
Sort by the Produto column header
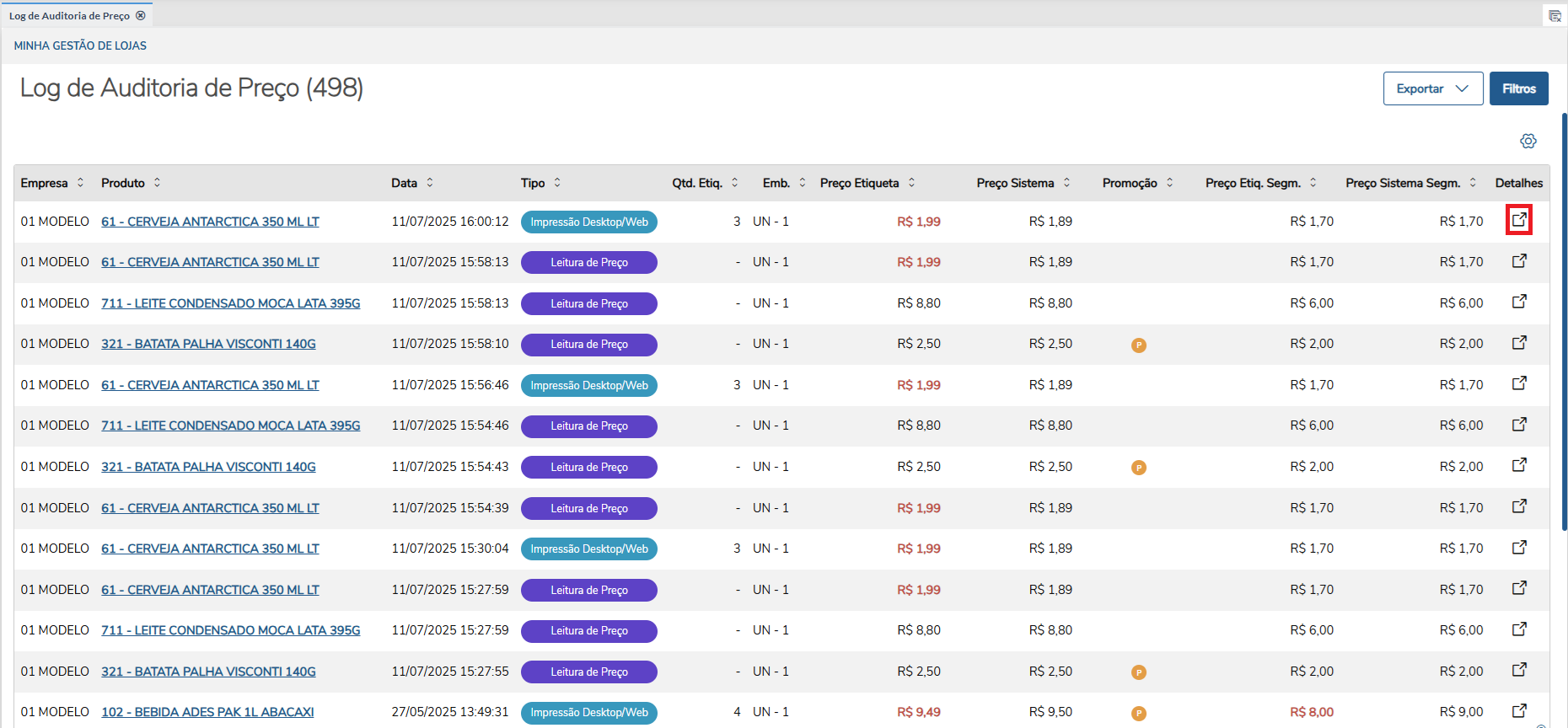(131, 183)
